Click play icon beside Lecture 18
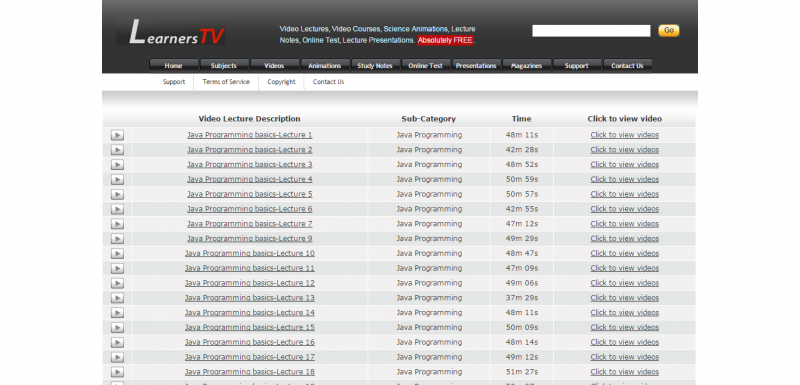This screenshot has height=385, width=800. [117, 372]
